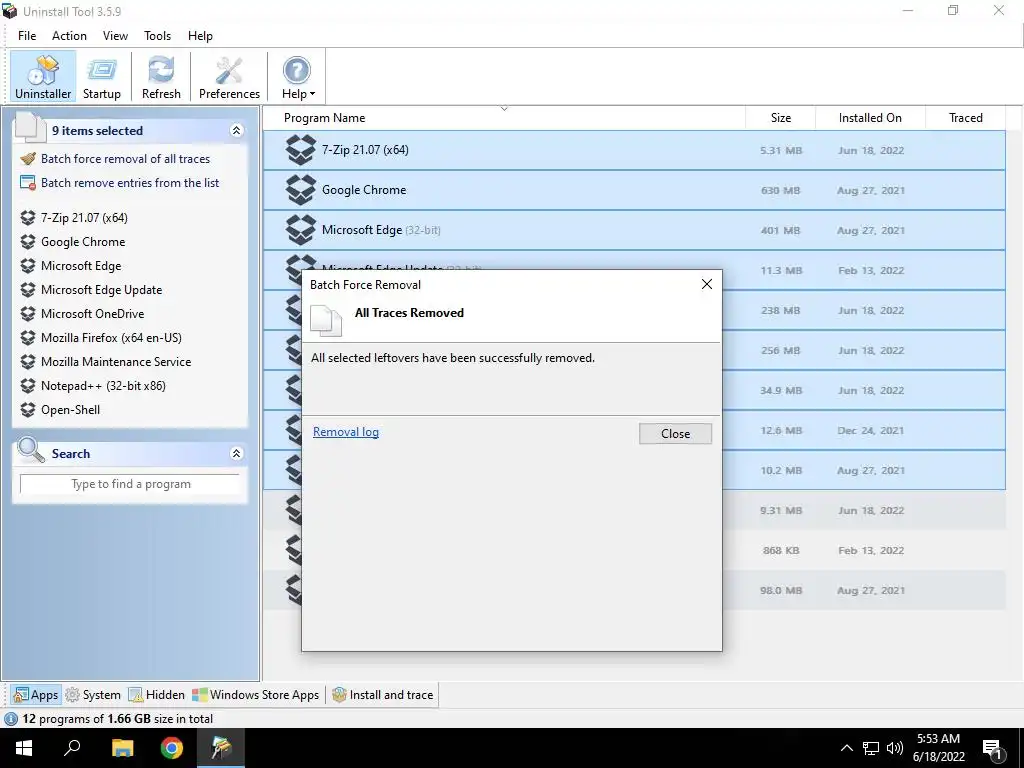Open the Help toolbar dropdown
The width and height of the screenshot is (1024, 768).
click(x=298, y=77)
